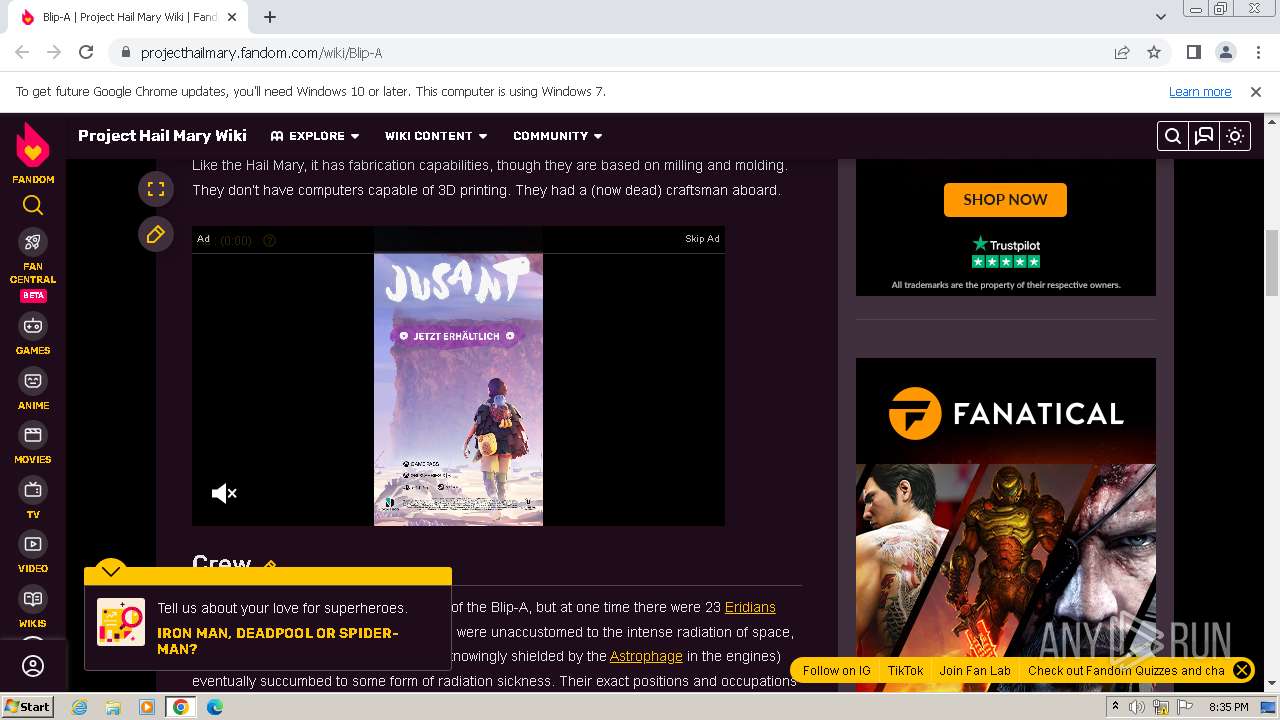Open a new browser tab
The height and width of the screenshot is (720, 1280).
270,17
